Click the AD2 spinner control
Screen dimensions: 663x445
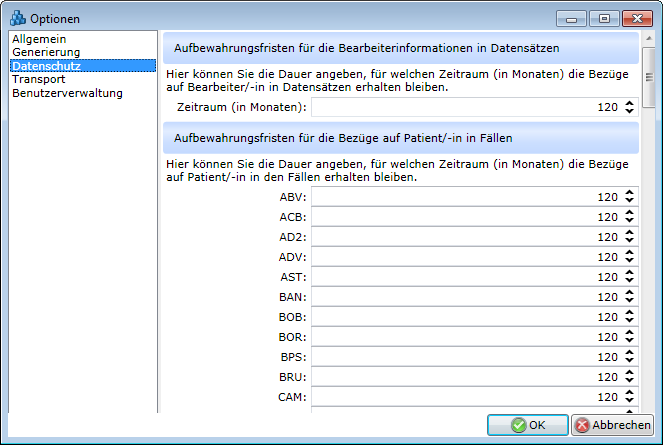point(629,237)
